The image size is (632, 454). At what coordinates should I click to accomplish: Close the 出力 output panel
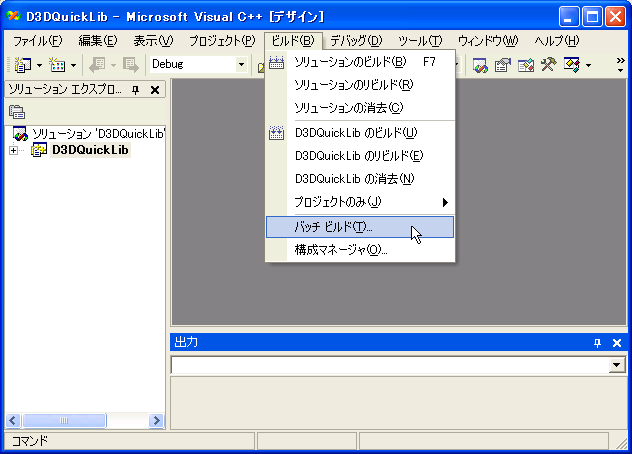pyautogui.click(x=617, y=343)
